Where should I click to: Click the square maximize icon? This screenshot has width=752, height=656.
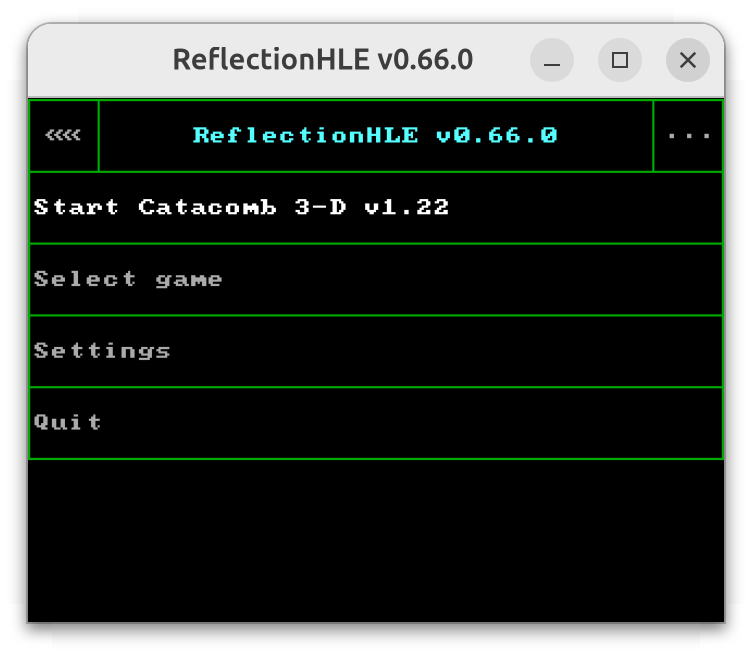pyautogui.click(x=620, y=60)
